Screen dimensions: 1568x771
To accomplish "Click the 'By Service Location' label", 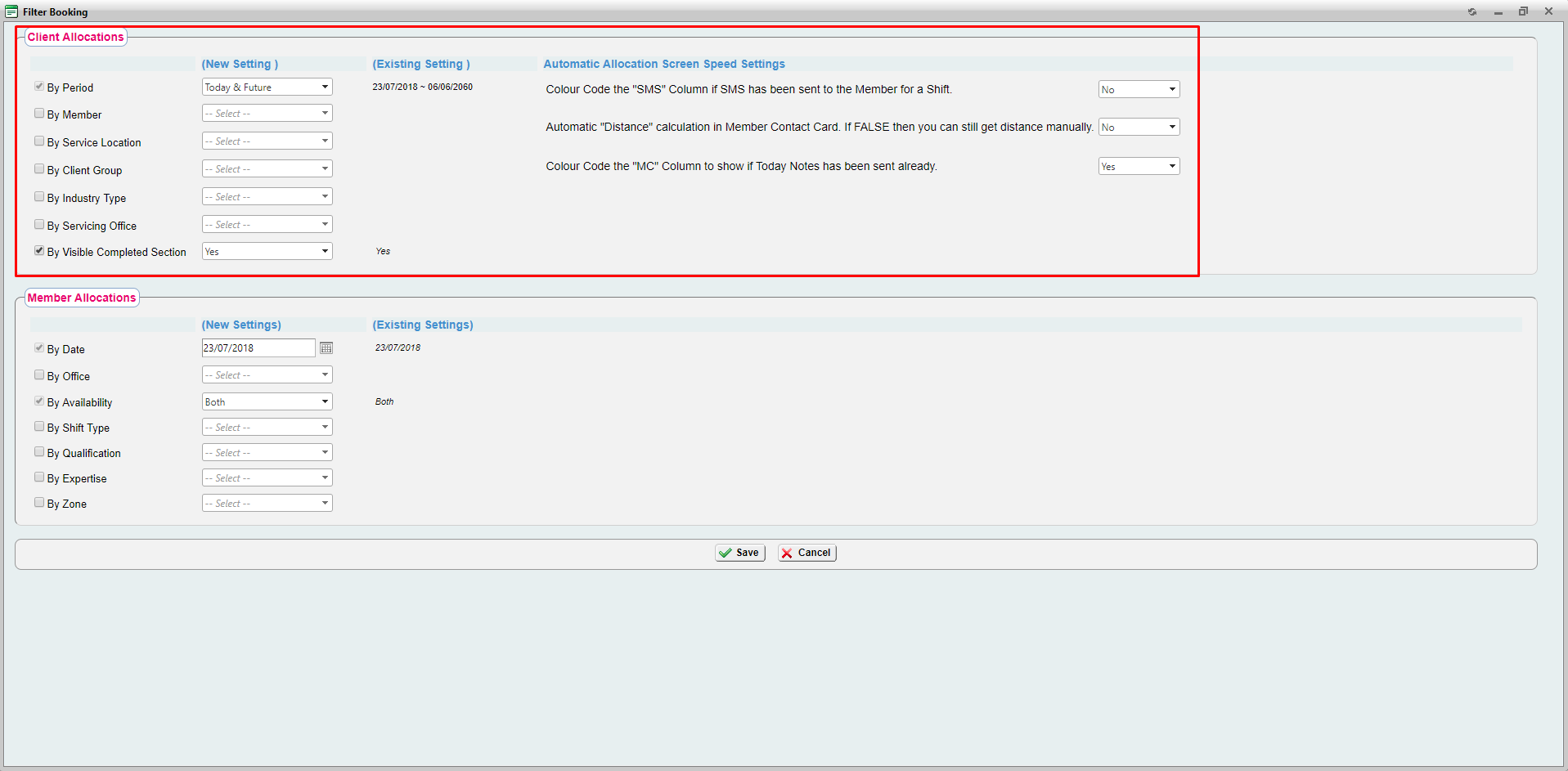I will coord(94,142).
